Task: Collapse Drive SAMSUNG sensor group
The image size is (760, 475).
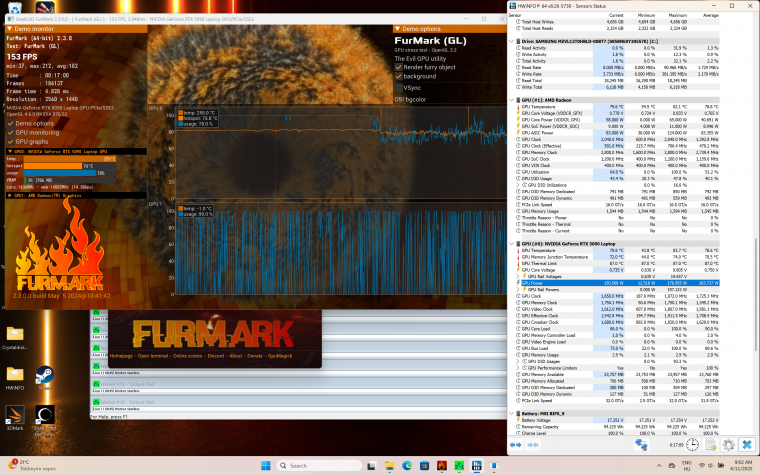Action: point(511,41)
